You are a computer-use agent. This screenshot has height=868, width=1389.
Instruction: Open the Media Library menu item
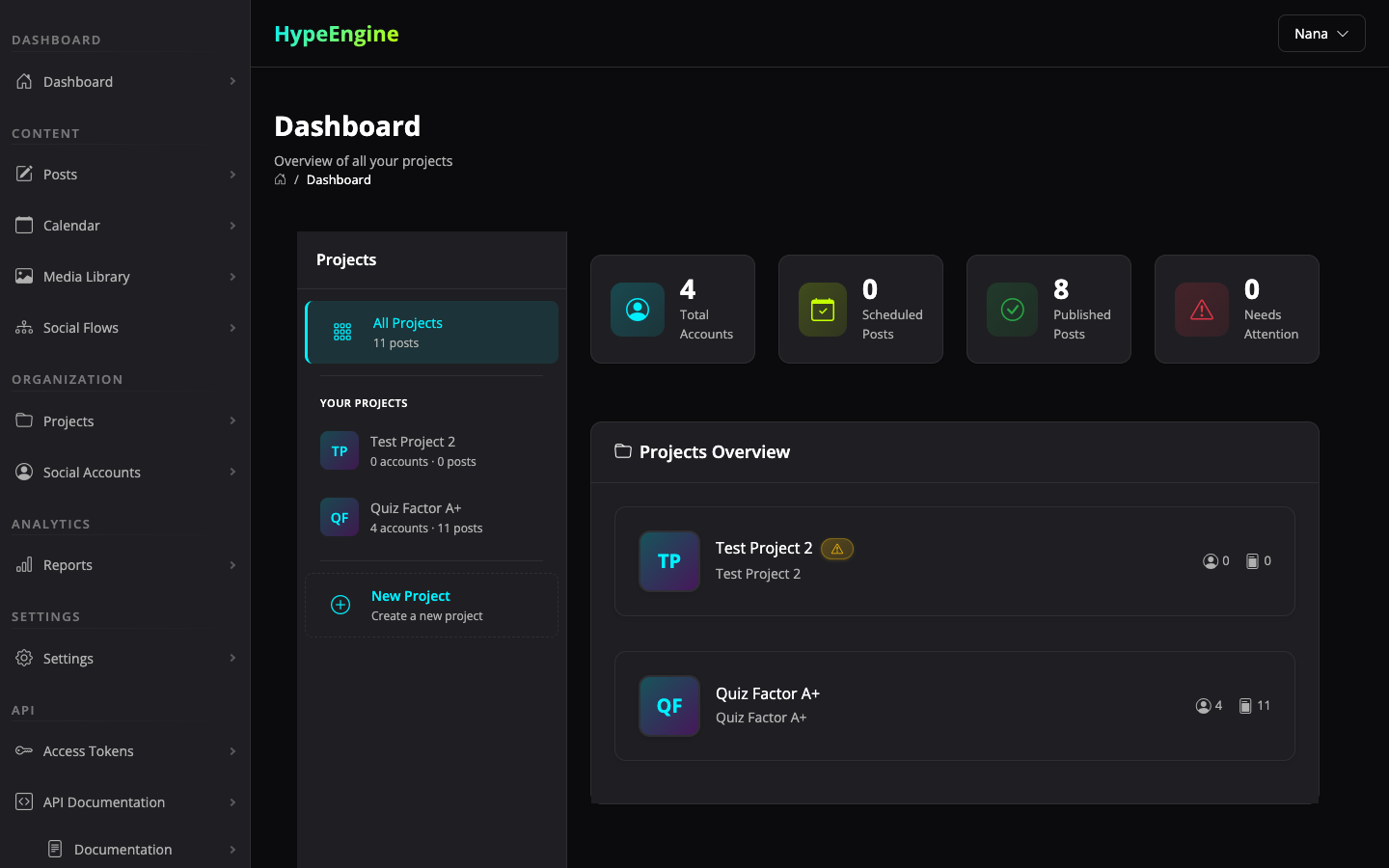[125, 276]
